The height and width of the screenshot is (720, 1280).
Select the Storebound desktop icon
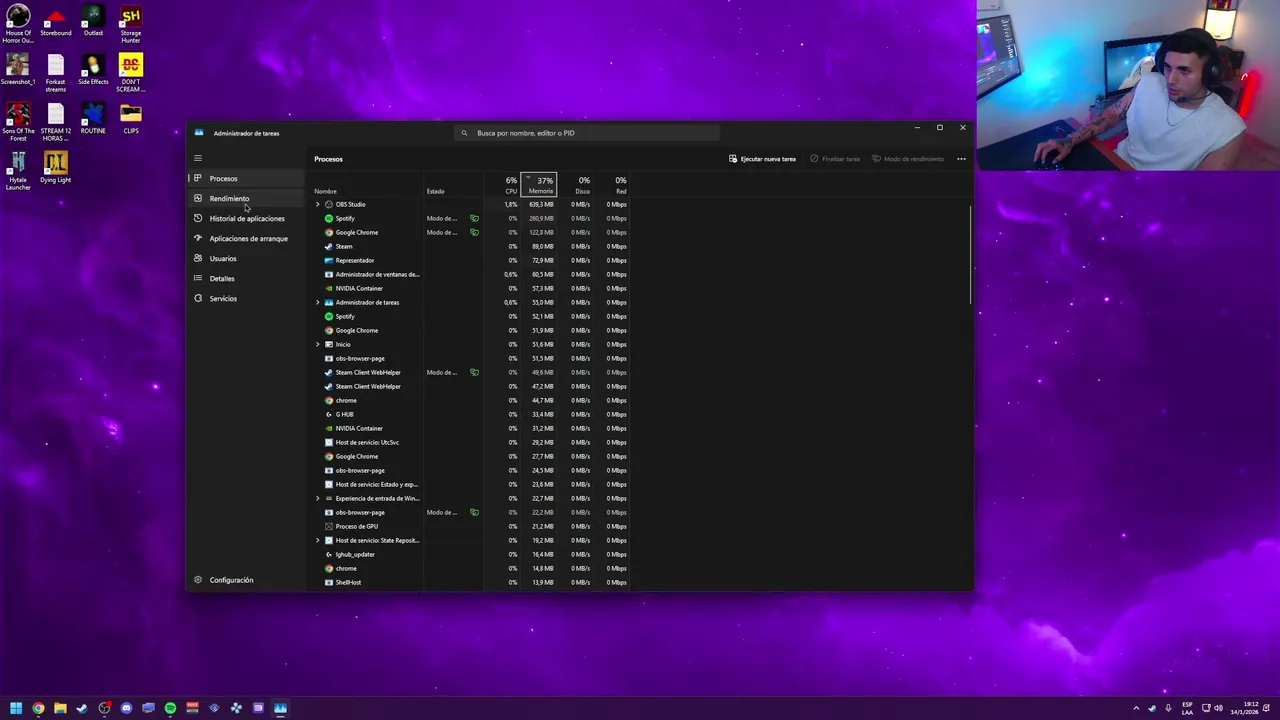click(x=55, y=22)
